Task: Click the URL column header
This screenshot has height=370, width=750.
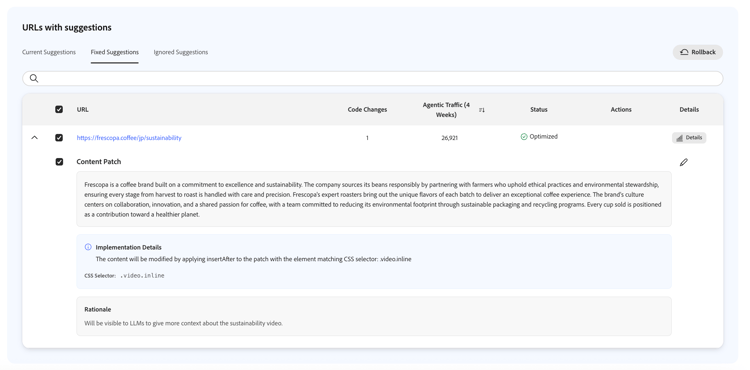Action: point(82,109)
